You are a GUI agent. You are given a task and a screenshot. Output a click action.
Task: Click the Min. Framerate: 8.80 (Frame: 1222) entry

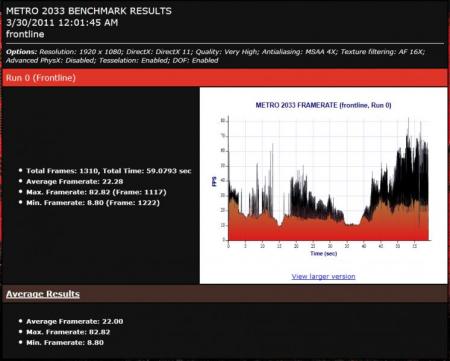pos(93,203)
